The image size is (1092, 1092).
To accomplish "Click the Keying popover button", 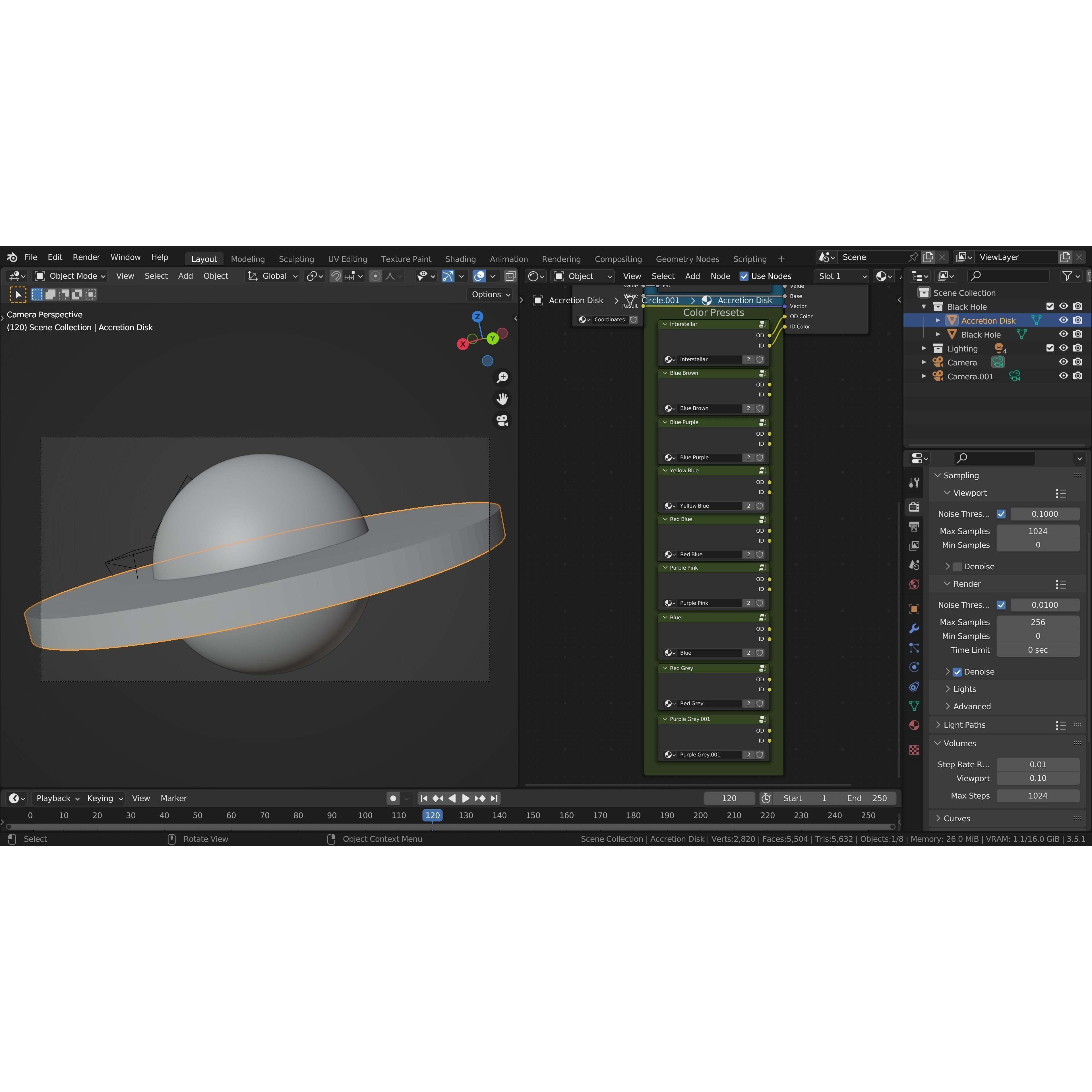I will (105, 798).
